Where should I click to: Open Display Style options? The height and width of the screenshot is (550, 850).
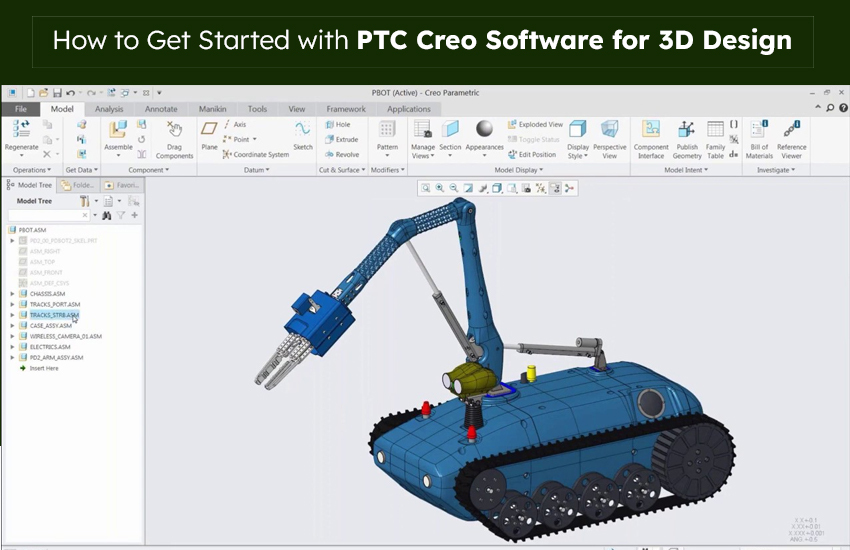[578, 140]
